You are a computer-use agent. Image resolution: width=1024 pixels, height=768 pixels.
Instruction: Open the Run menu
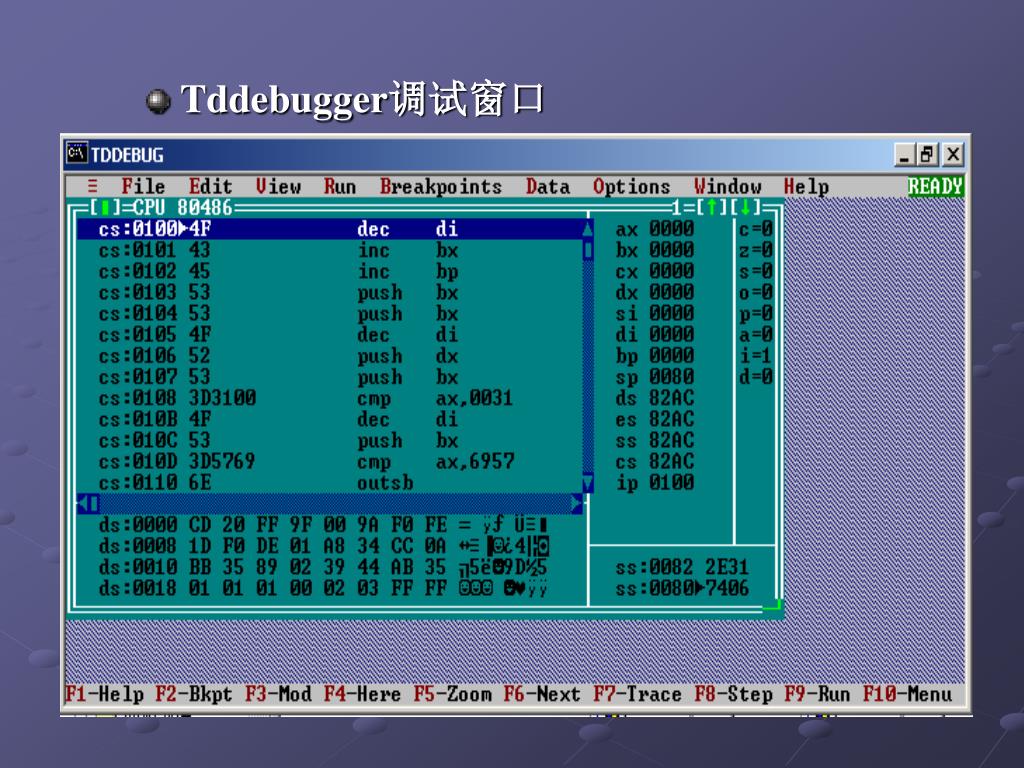point(340,186)
